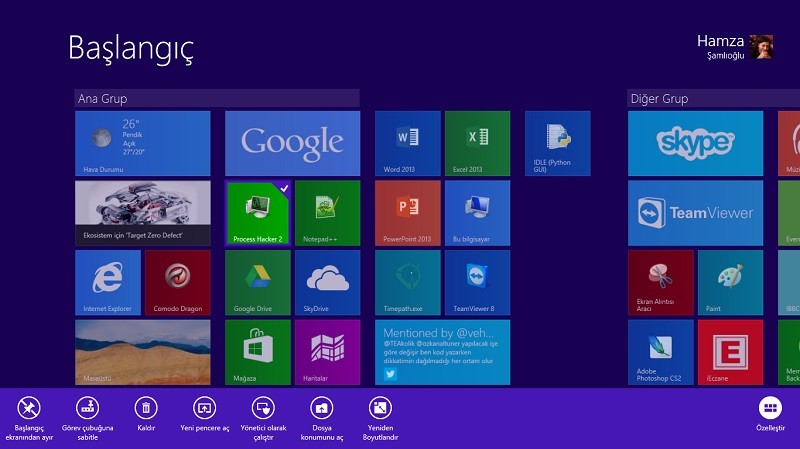The image size is (800, 449).
Task: Launch Word 2013 tile
Action: point(408,143)
